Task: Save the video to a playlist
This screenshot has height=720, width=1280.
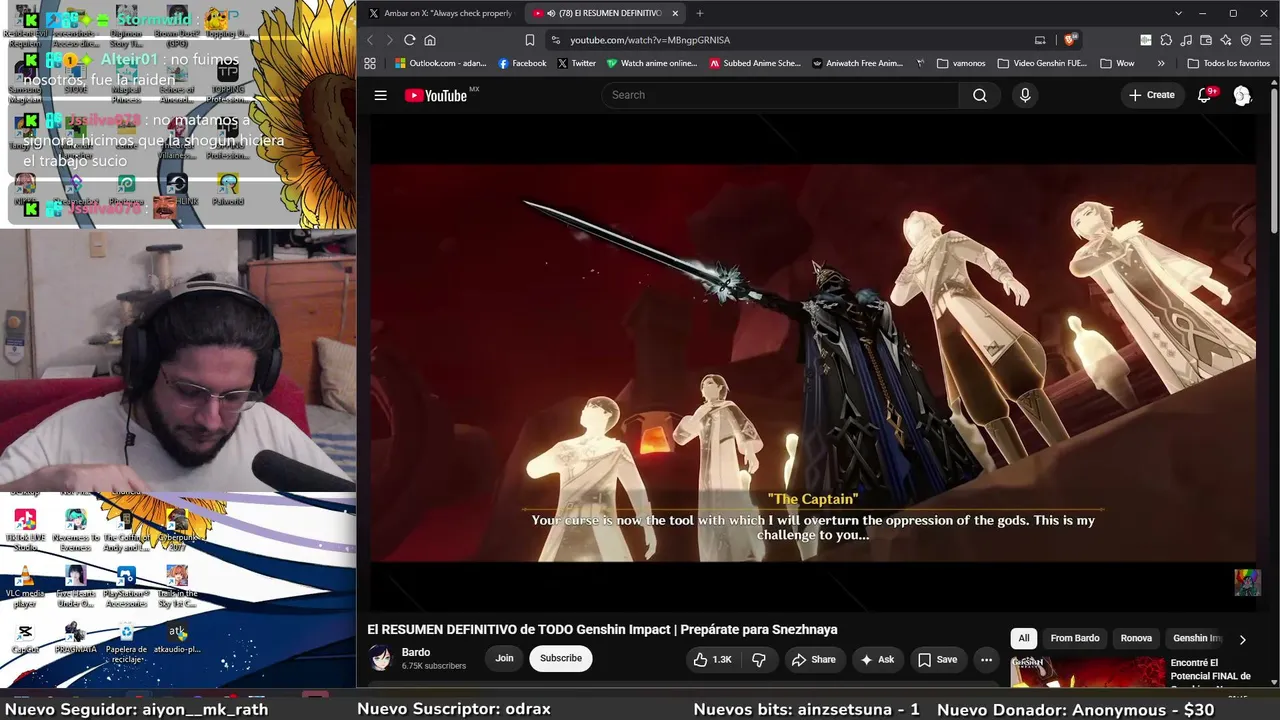Action: (x=938, y=659)
